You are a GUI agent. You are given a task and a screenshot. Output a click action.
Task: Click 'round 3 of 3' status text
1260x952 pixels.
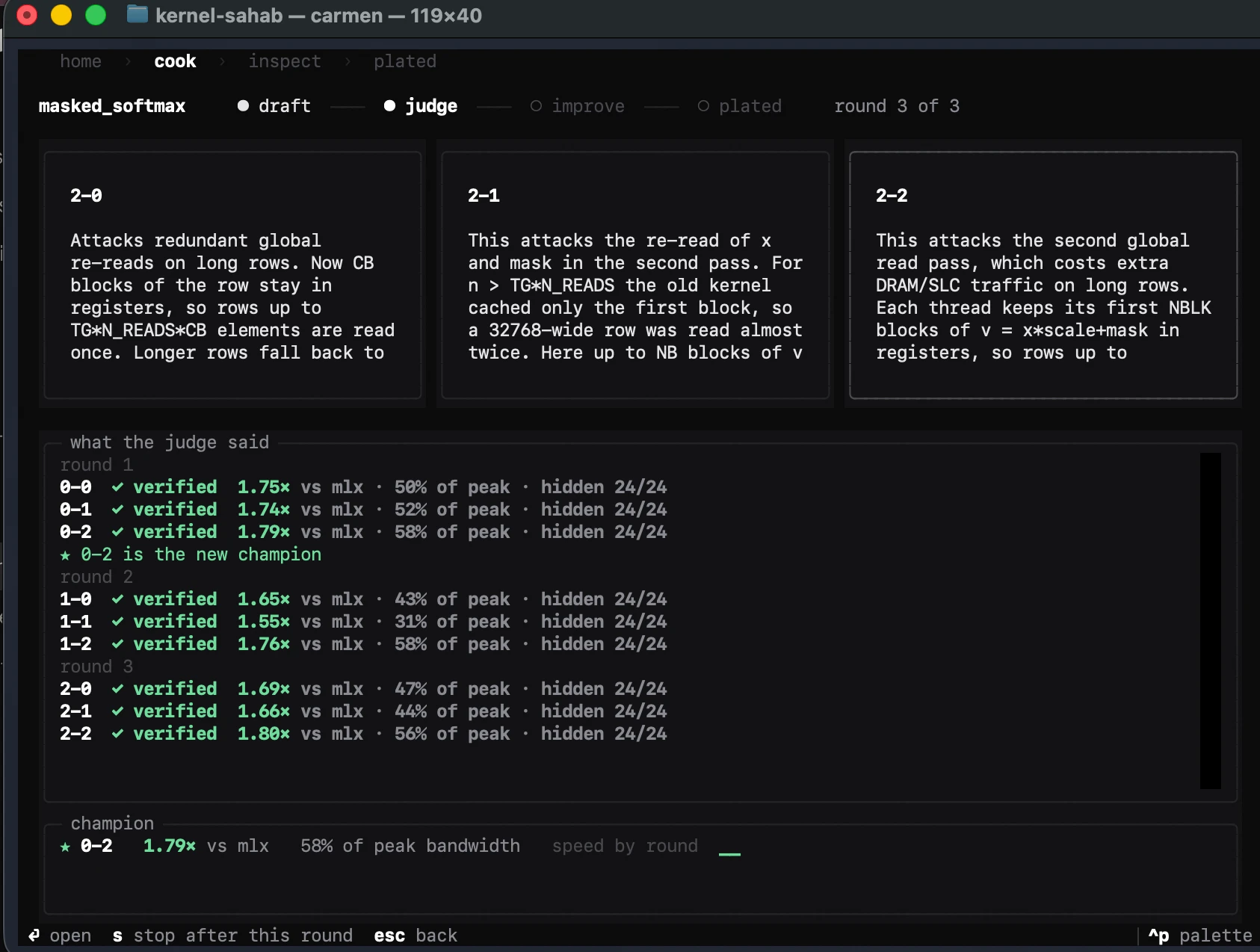pos(897,106)
